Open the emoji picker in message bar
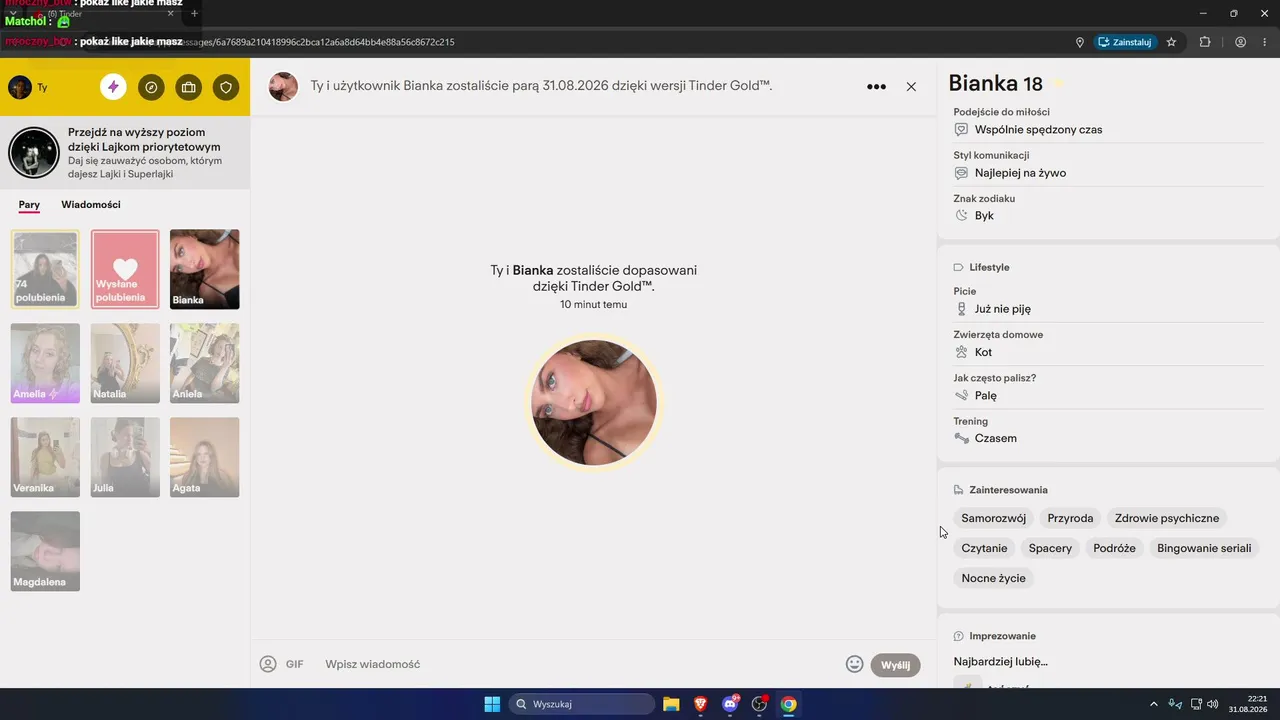Screen dimensions: 1280x720 (x=854, y=664)
